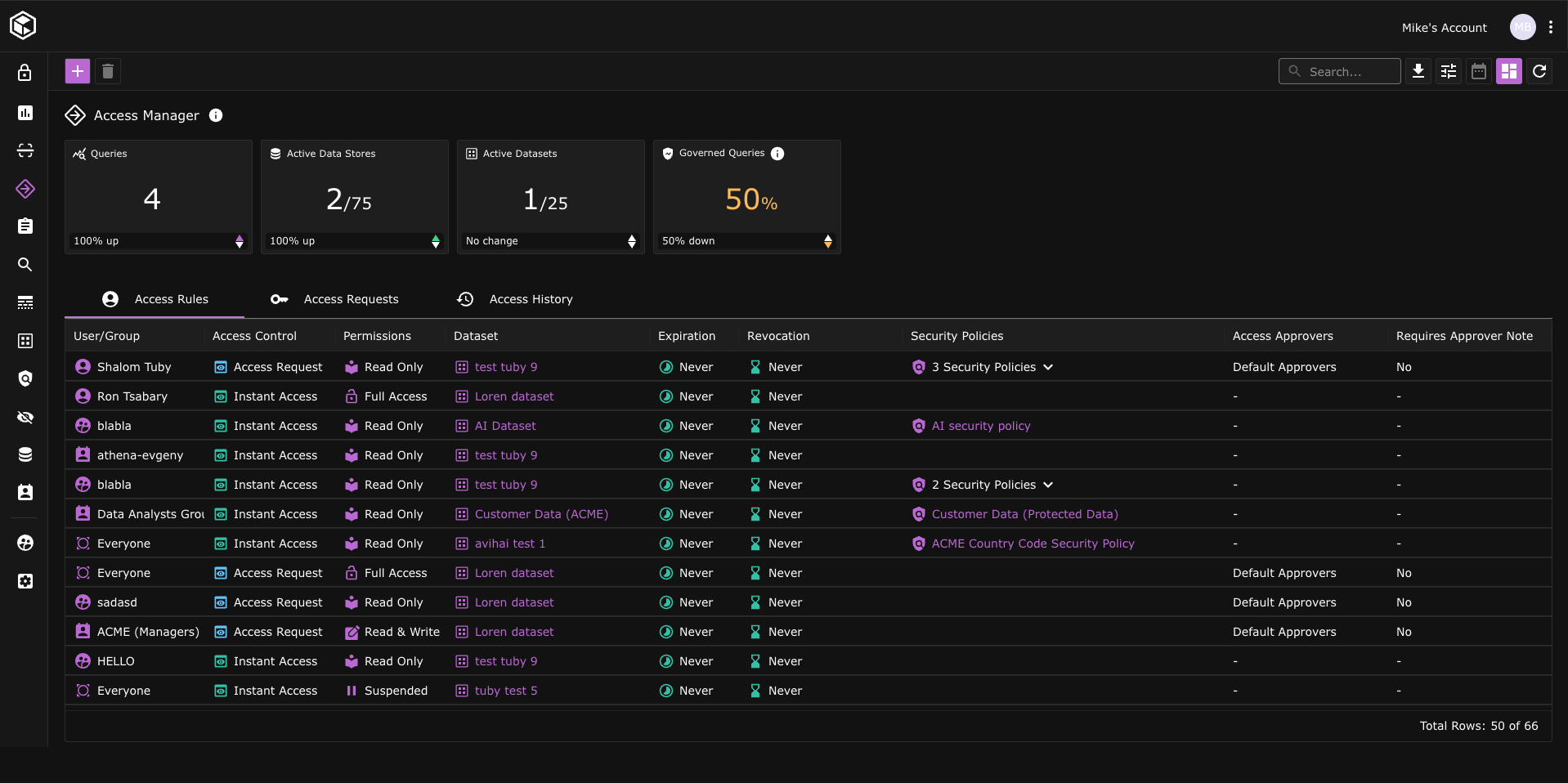
Task: Click the download export icon
Action: 1418,71
